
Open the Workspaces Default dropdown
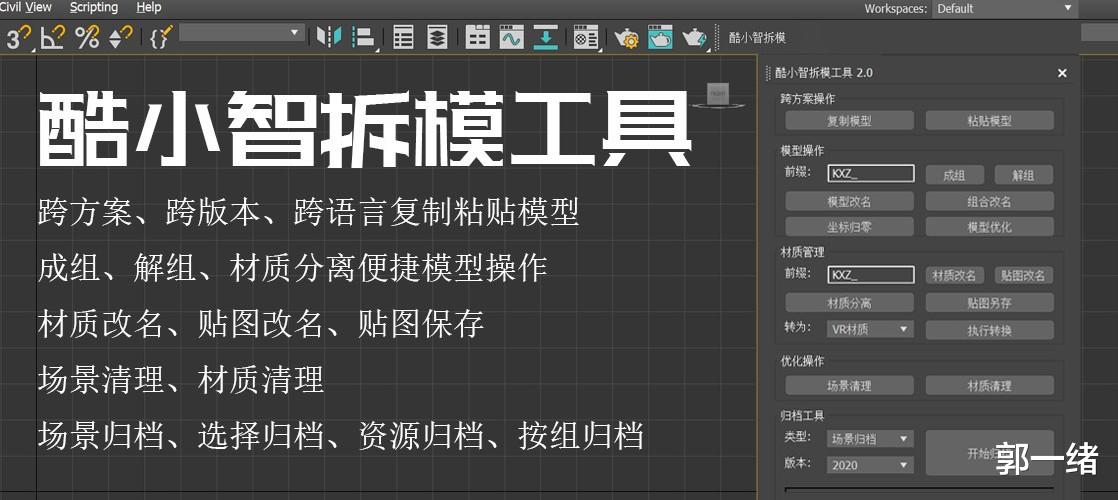pos(1004,9)
